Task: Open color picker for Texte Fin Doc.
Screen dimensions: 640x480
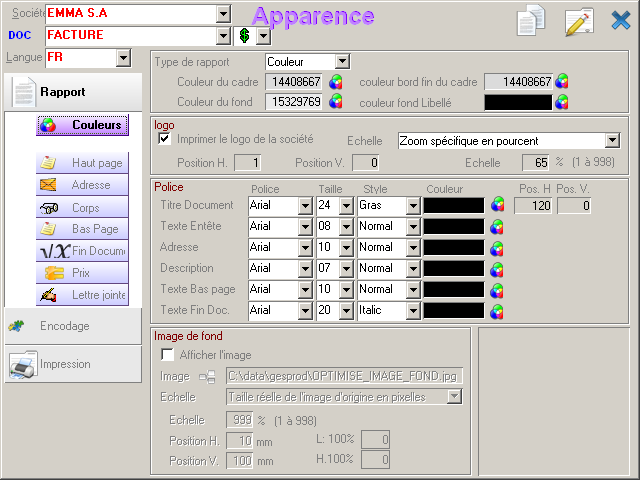Action: click(498, 310)
